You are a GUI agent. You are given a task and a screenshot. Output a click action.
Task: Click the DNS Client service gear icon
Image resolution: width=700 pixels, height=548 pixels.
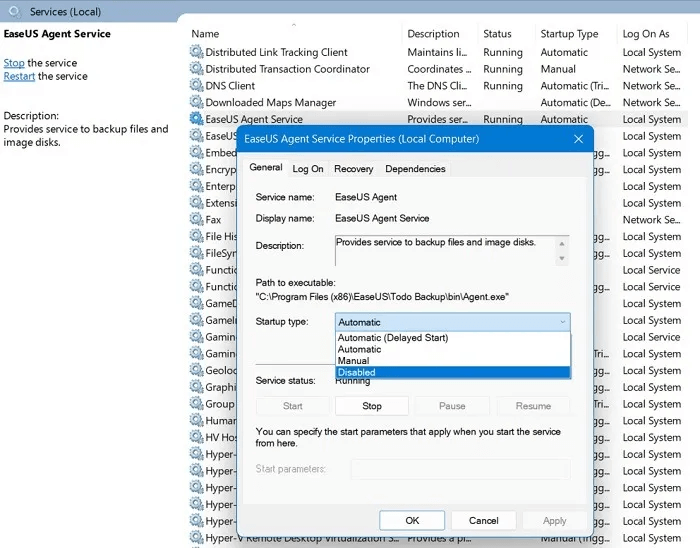coord(196,86)
